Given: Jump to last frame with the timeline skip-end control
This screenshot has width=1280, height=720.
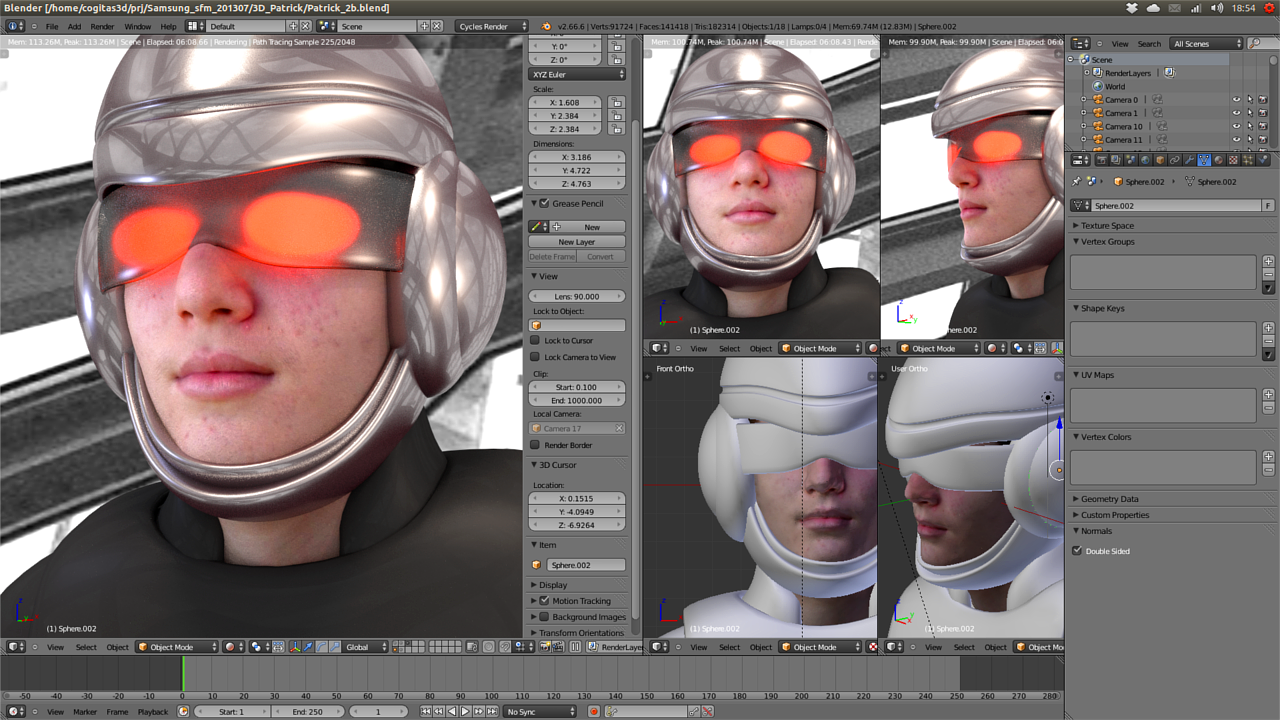Looking at the screenshot, I should (493, 710).
